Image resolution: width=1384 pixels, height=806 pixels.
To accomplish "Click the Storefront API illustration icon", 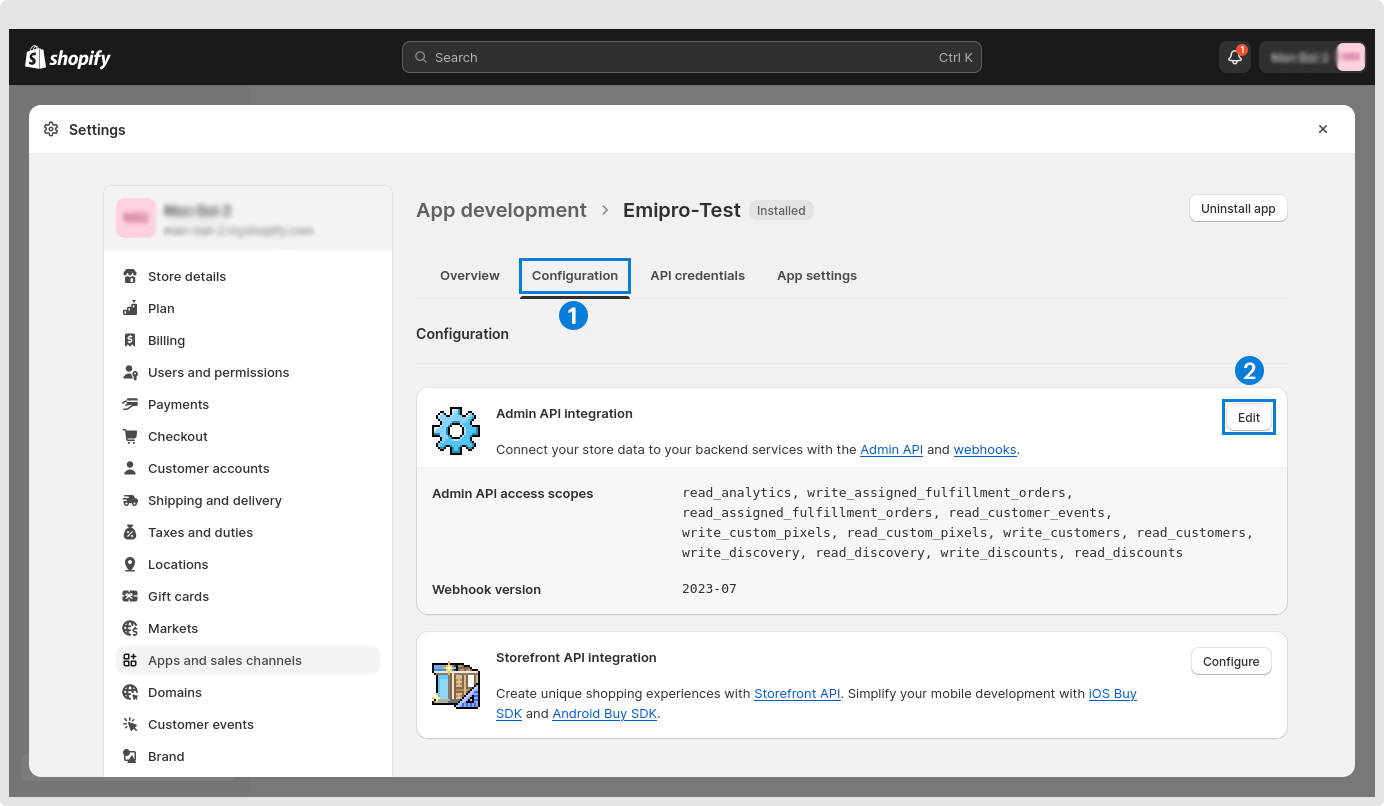I will click(x=456, y=684).
